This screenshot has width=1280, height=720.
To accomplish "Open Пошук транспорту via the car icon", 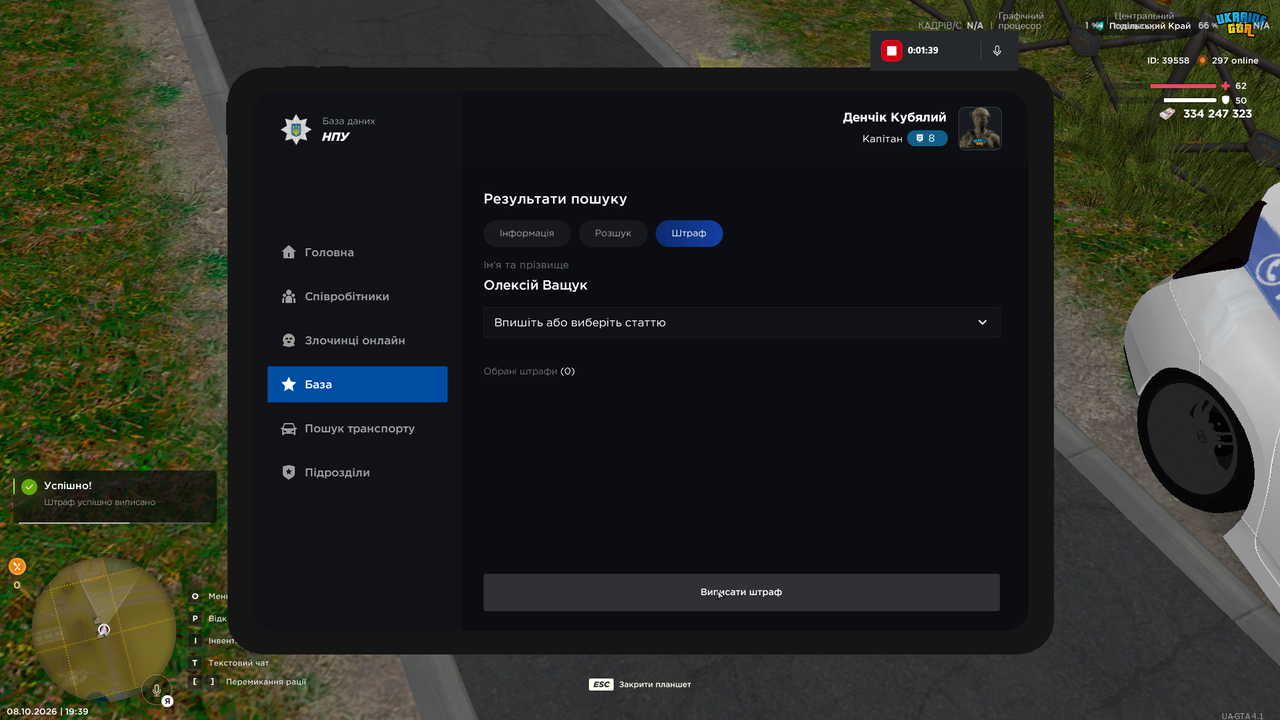I will point(289,428).
